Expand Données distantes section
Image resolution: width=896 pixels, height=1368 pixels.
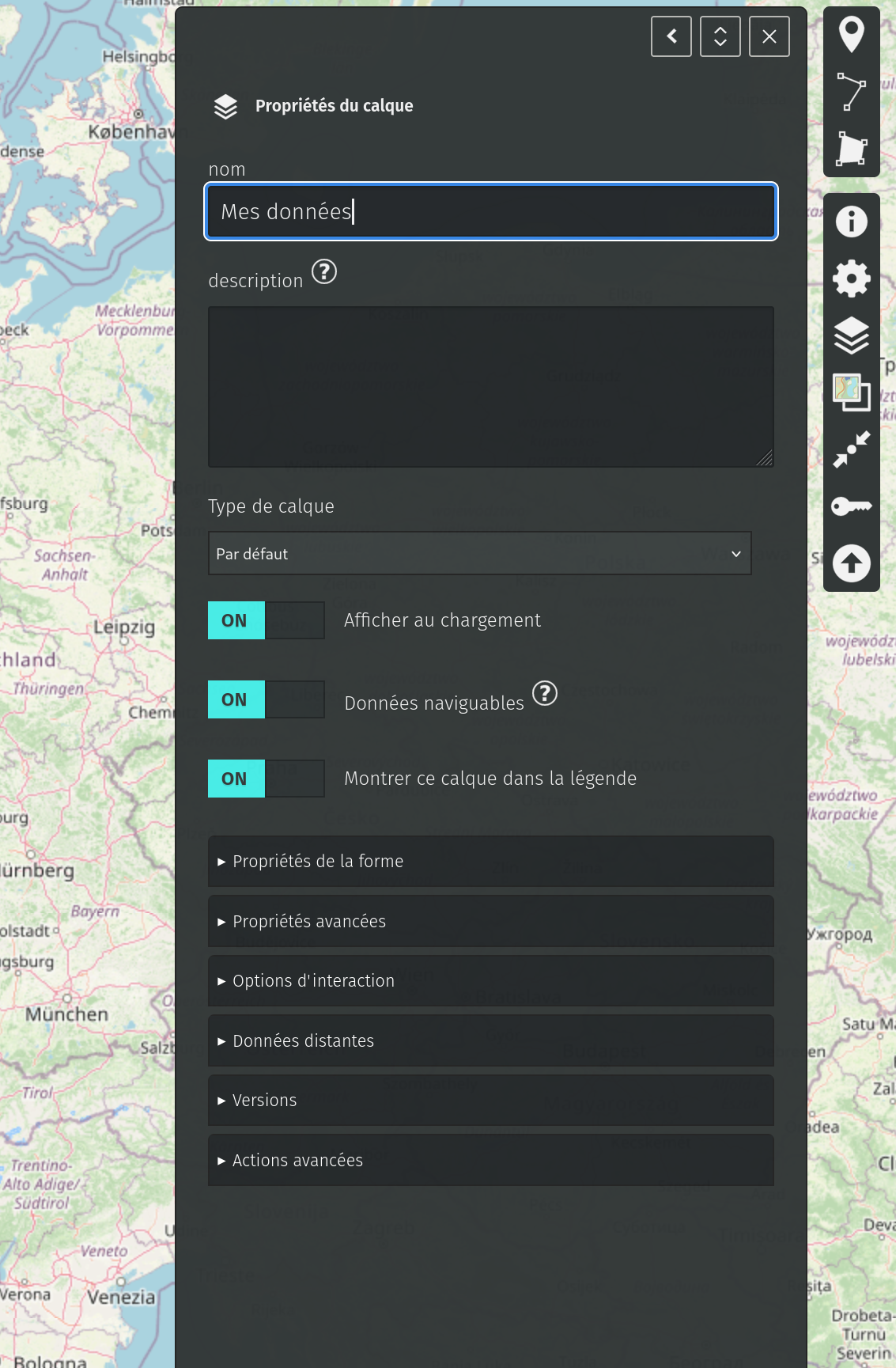pos(490,1041)
